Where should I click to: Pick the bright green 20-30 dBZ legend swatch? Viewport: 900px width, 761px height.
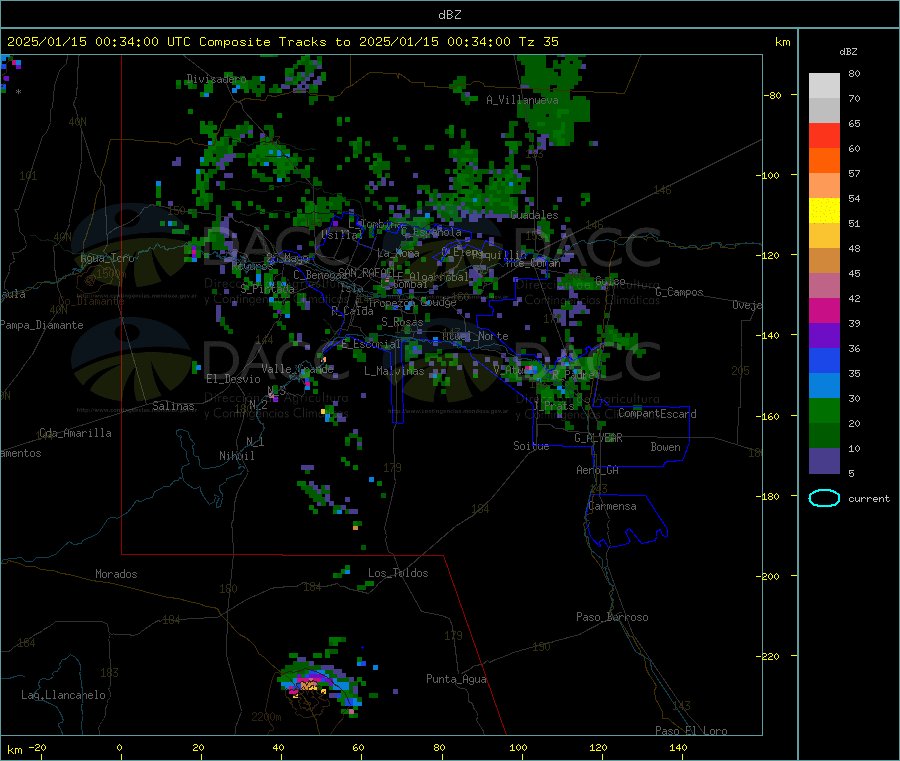pos(824,411)
